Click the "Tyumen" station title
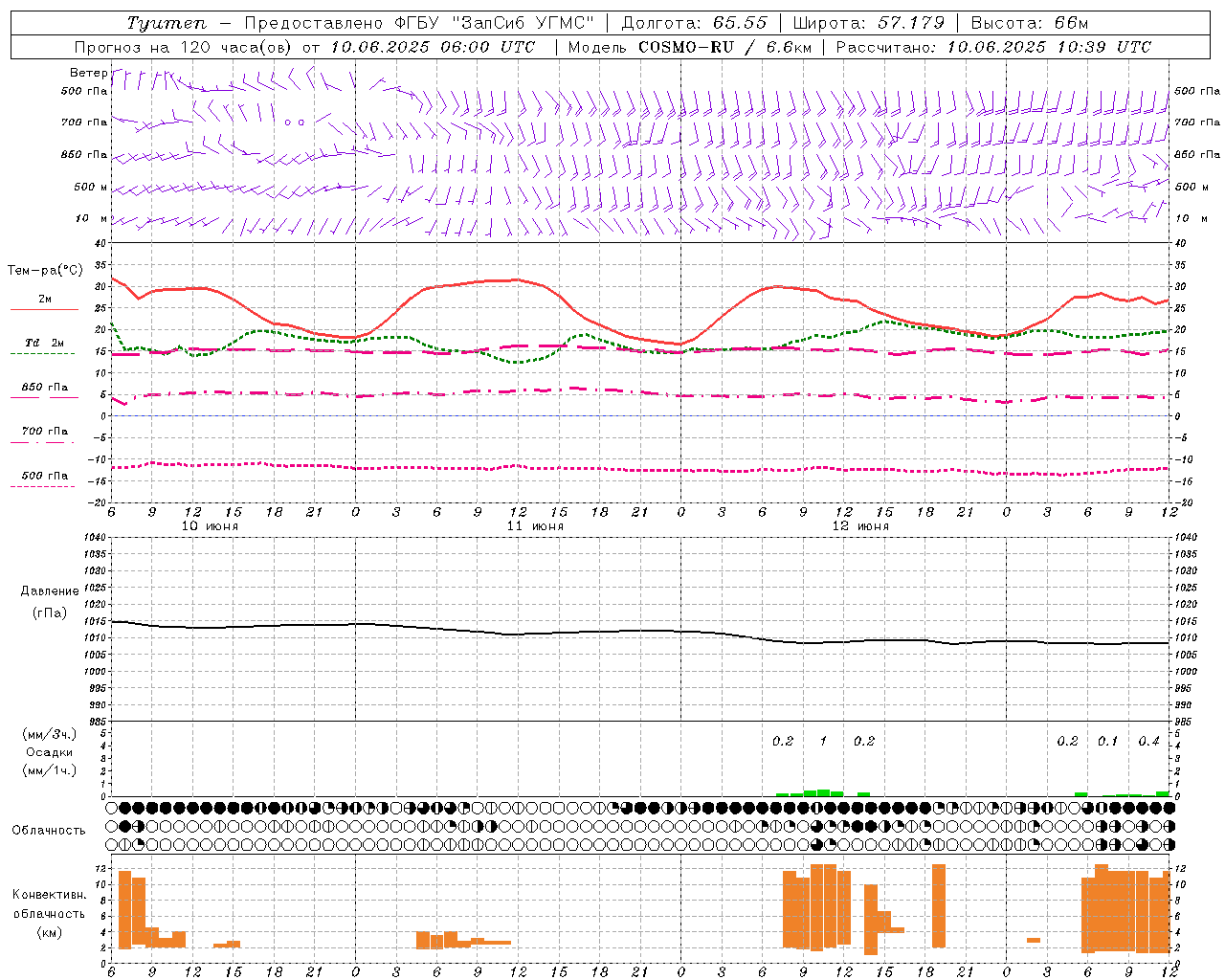The image size is (1225, 980). pos(167,23)
